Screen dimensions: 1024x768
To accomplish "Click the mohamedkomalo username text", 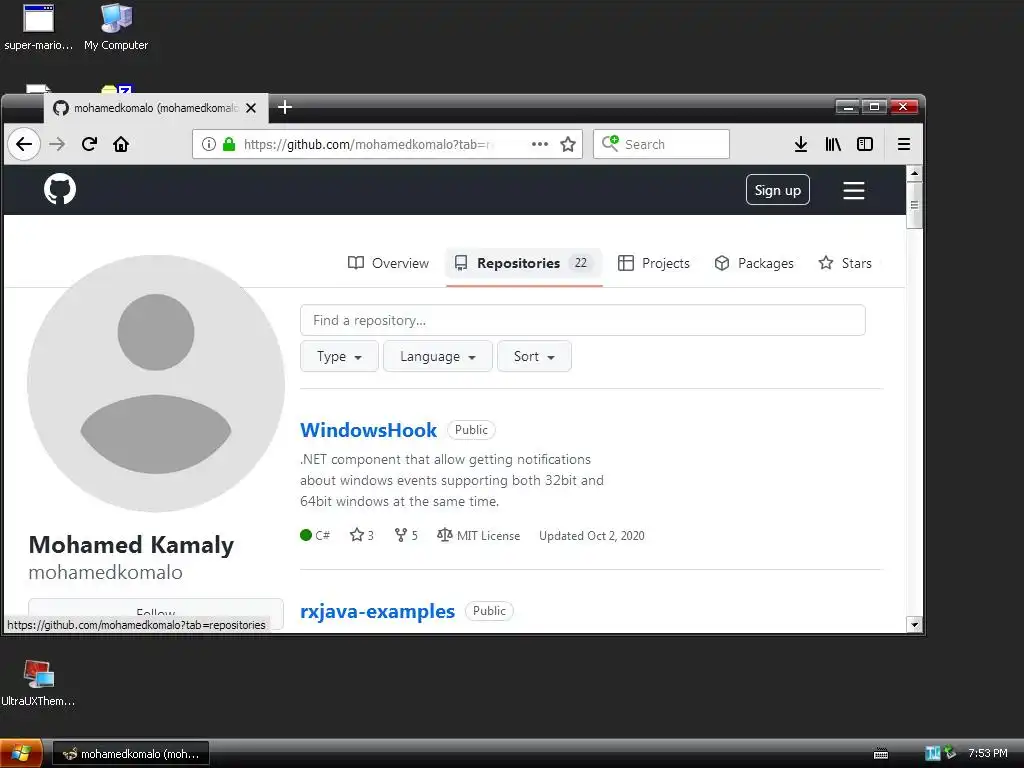I will point(106,573).
